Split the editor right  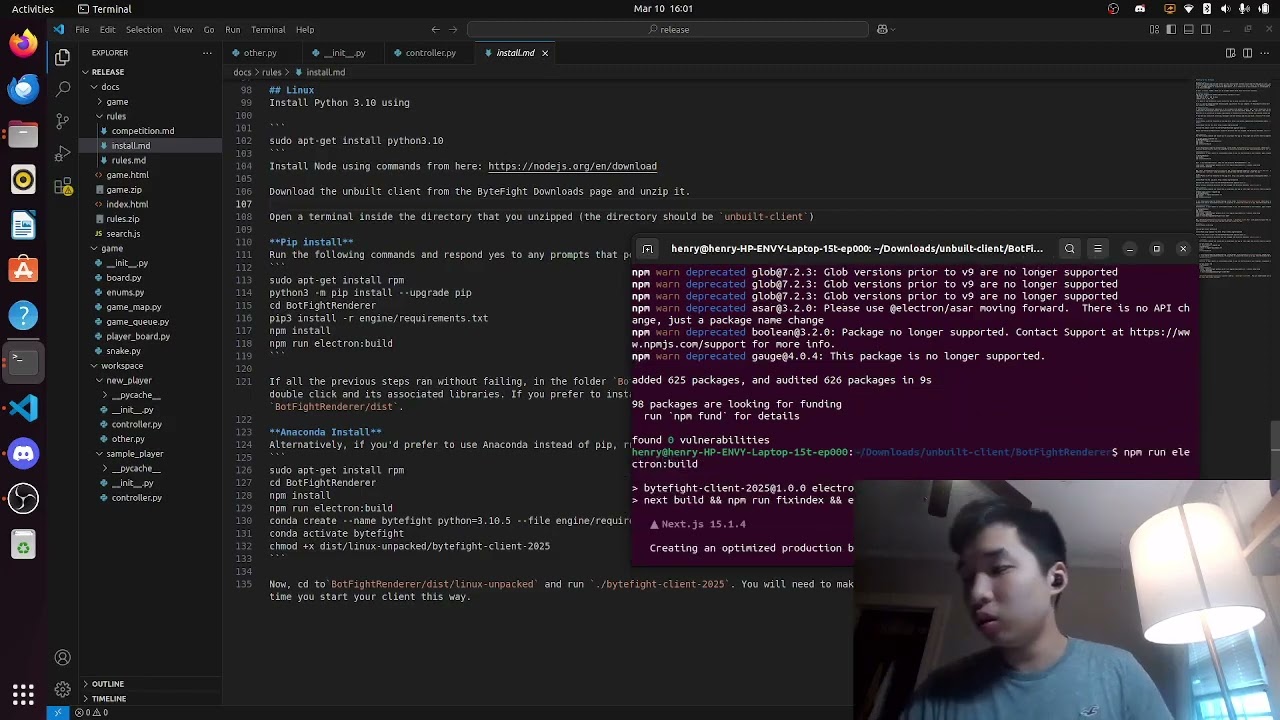[1248, 53]
